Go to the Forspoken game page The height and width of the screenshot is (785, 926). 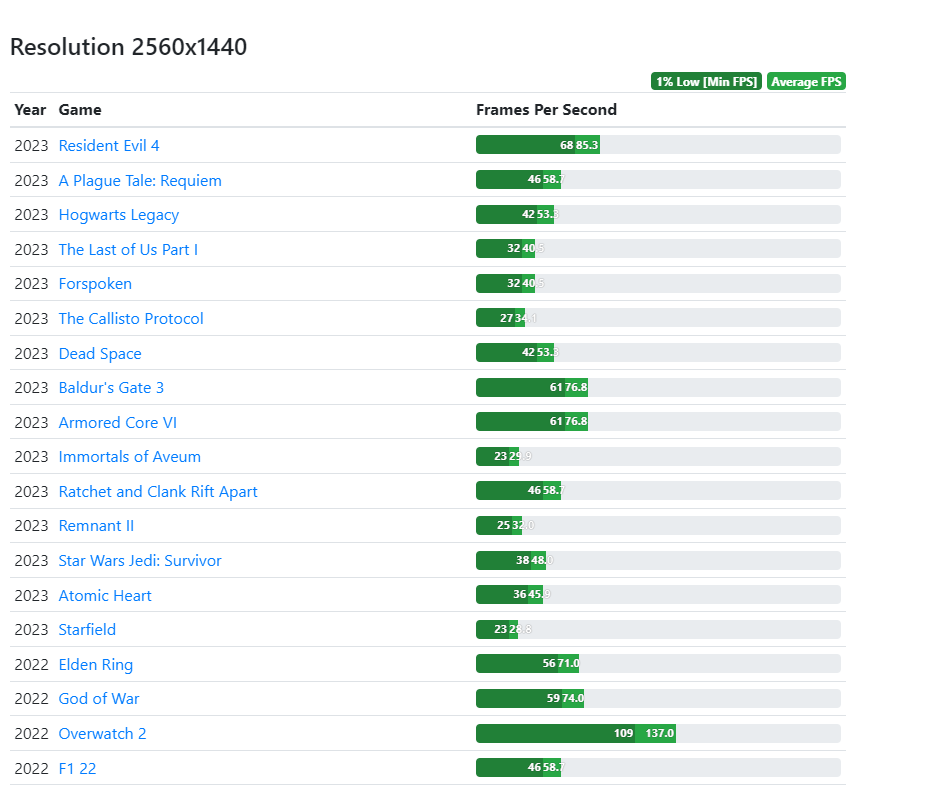point(95,284)
